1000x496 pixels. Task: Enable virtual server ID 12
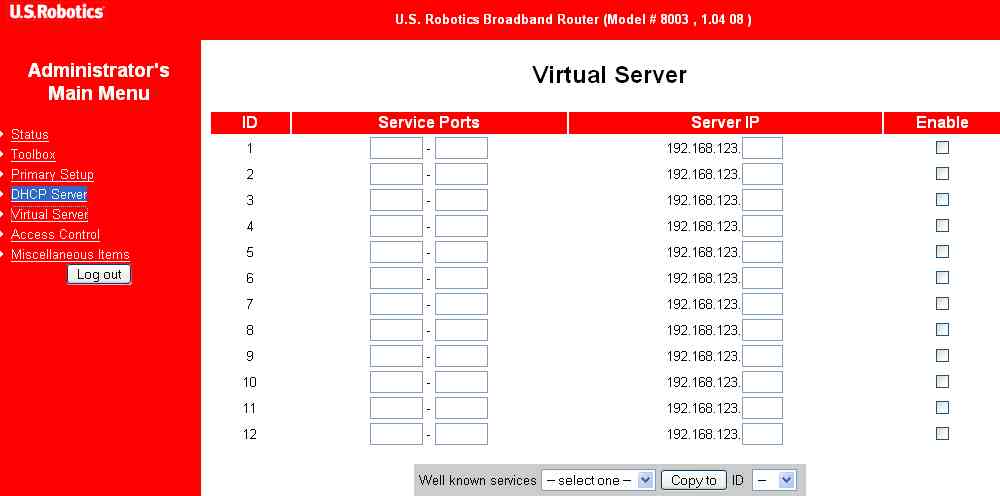pyautogui.click(x=942, y=434)
